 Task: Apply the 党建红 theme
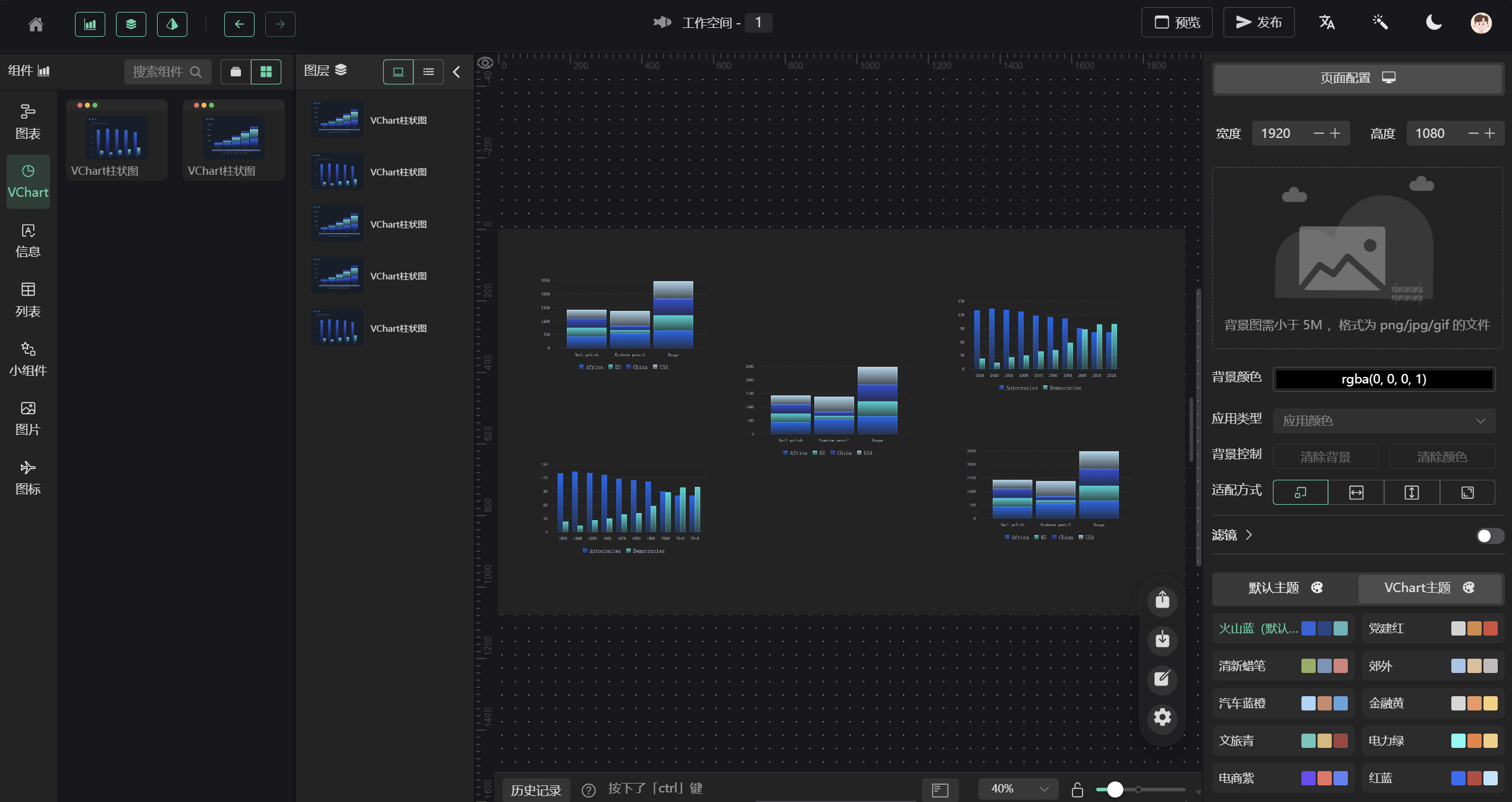click(x=1433, y=628)
